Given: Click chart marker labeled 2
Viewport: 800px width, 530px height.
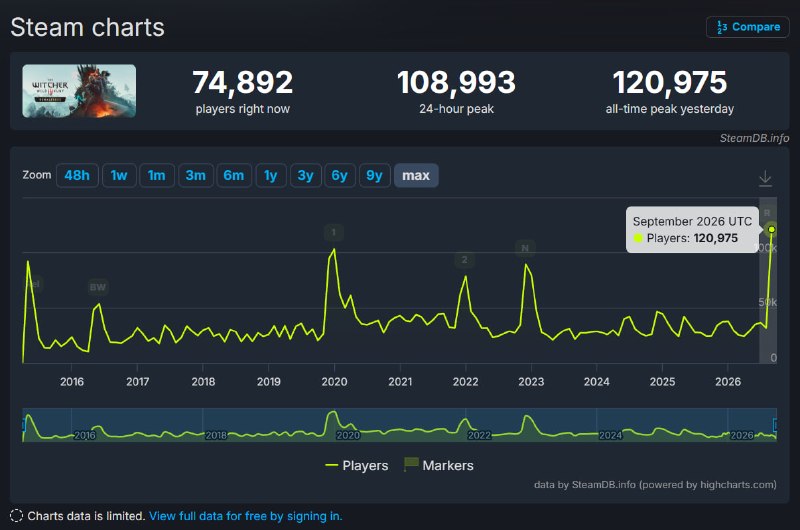Looking at the screenshot, I should (x=464, y=260).
